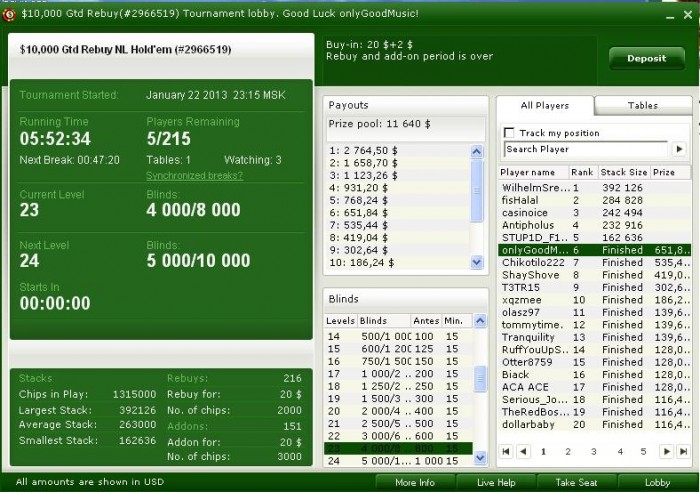The image size is (700, 492).
Task: Click the Blinds scrollbar thumb
Action: pyautogui.click(x=480, y=379)
